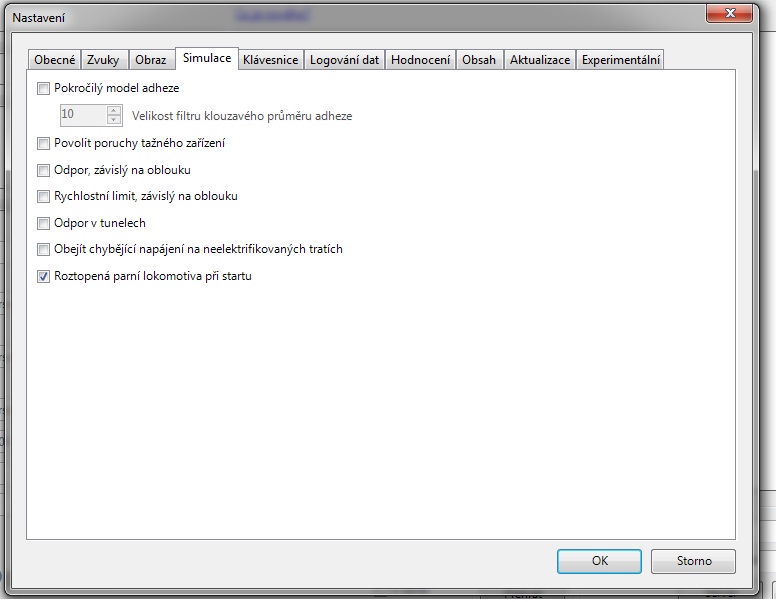Open the Aktualizace tab
The height and width of the screenshot is (602, 776).
coord(540,60)
